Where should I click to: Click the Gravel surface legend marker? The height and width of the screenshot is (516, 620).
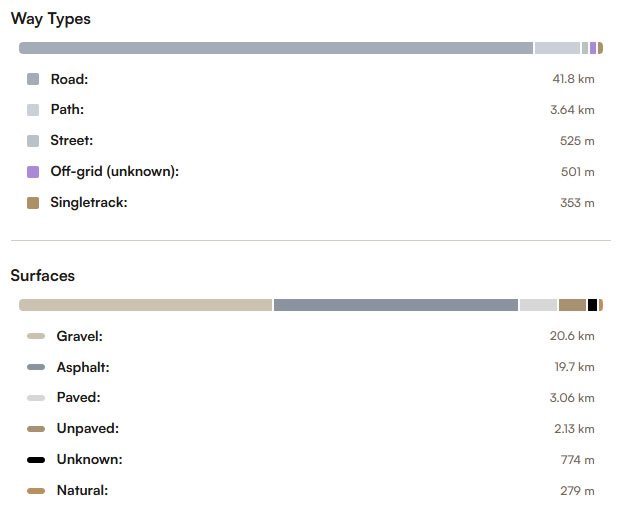pyautogui.click(x=36, y=336)
